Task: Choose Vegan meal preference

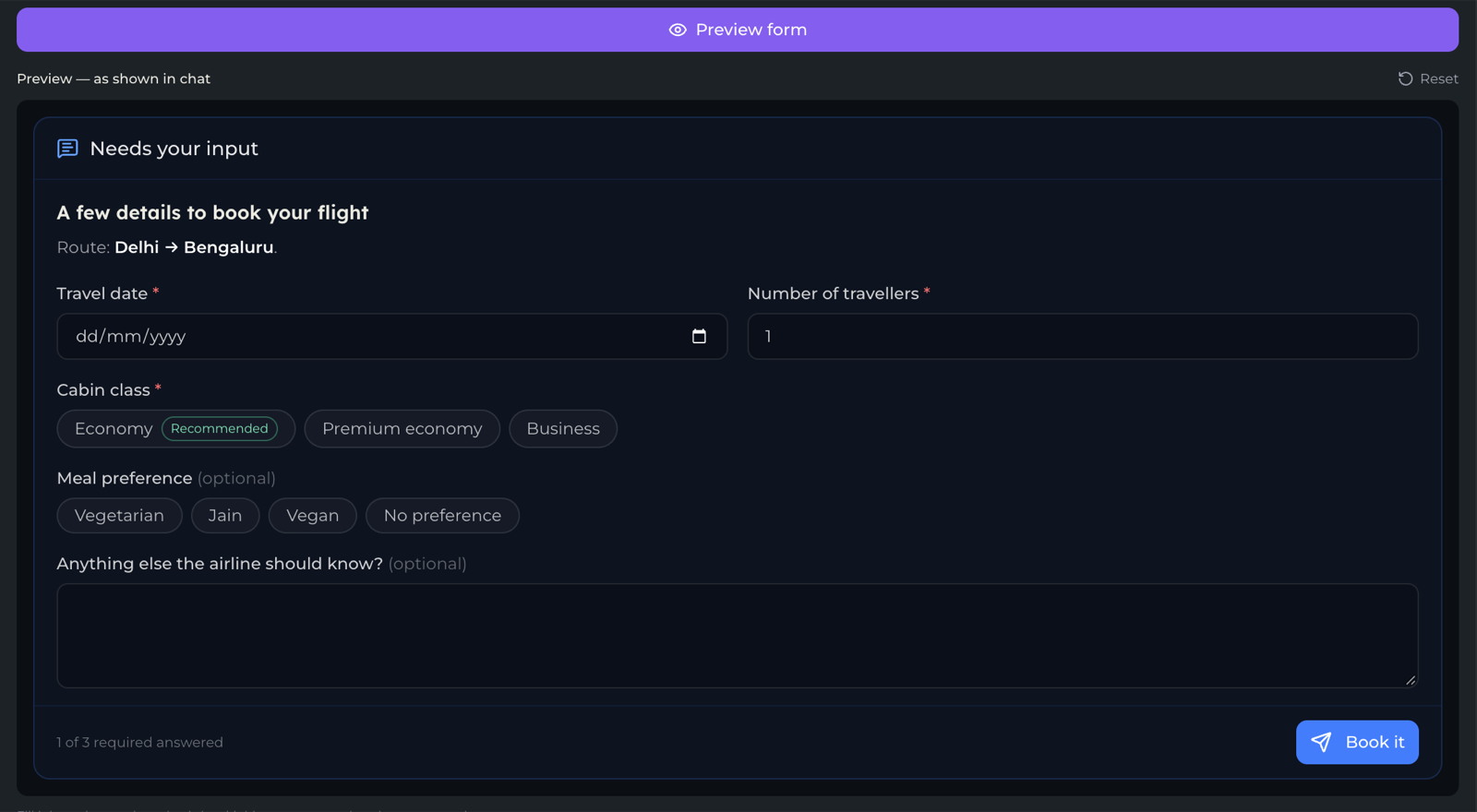Action: coord(313,516)
